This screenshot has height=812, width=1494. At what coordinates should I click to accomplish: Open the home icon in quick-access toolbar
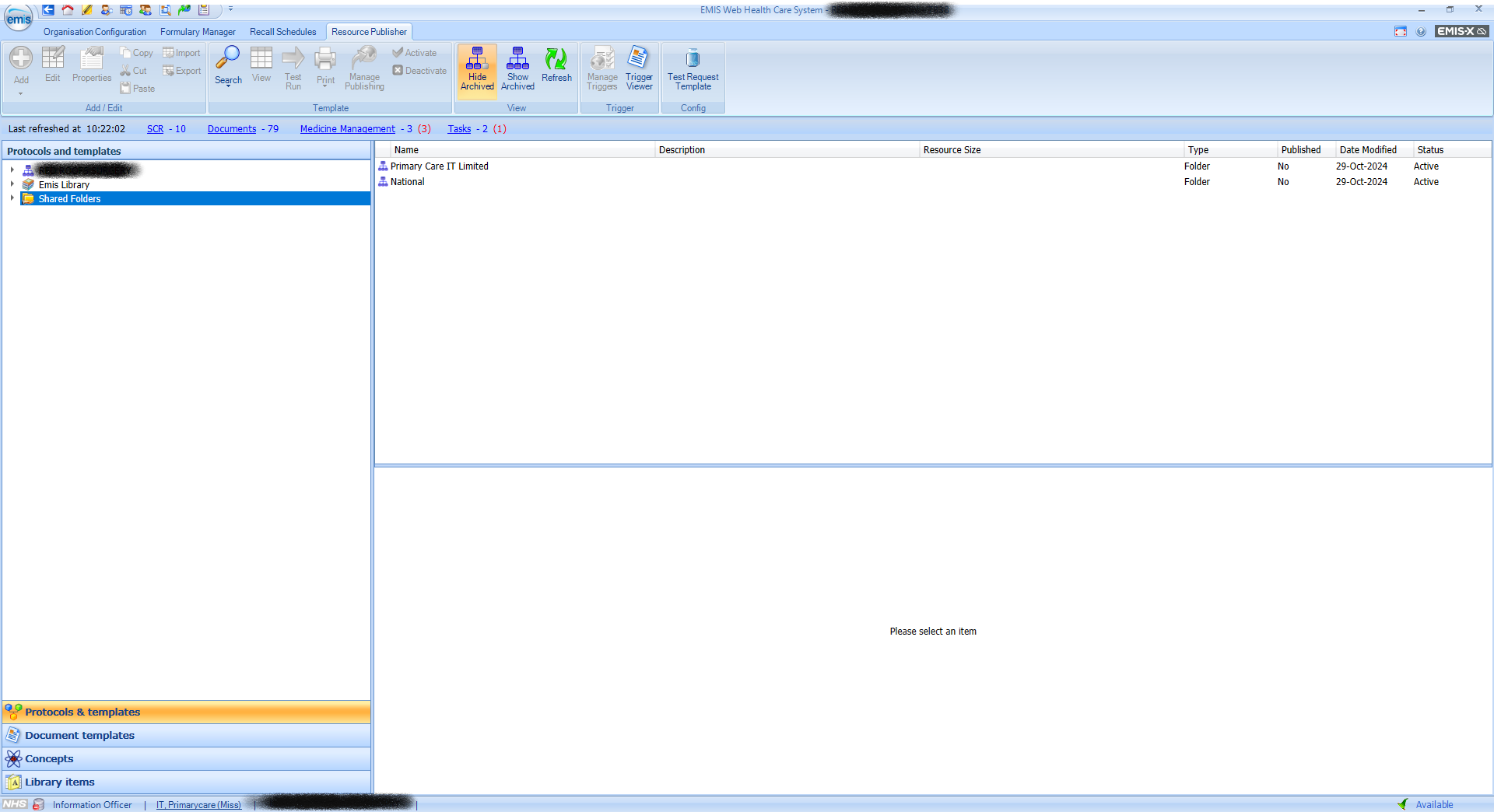pos(68,10)
